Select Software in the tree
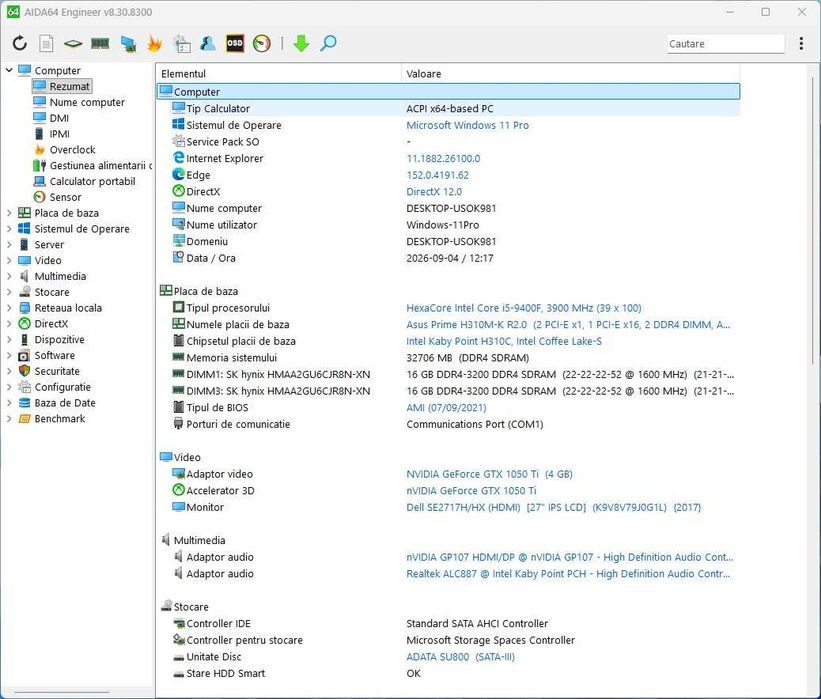Viewport: 821px width, 699px height. [x=54, y=355]
